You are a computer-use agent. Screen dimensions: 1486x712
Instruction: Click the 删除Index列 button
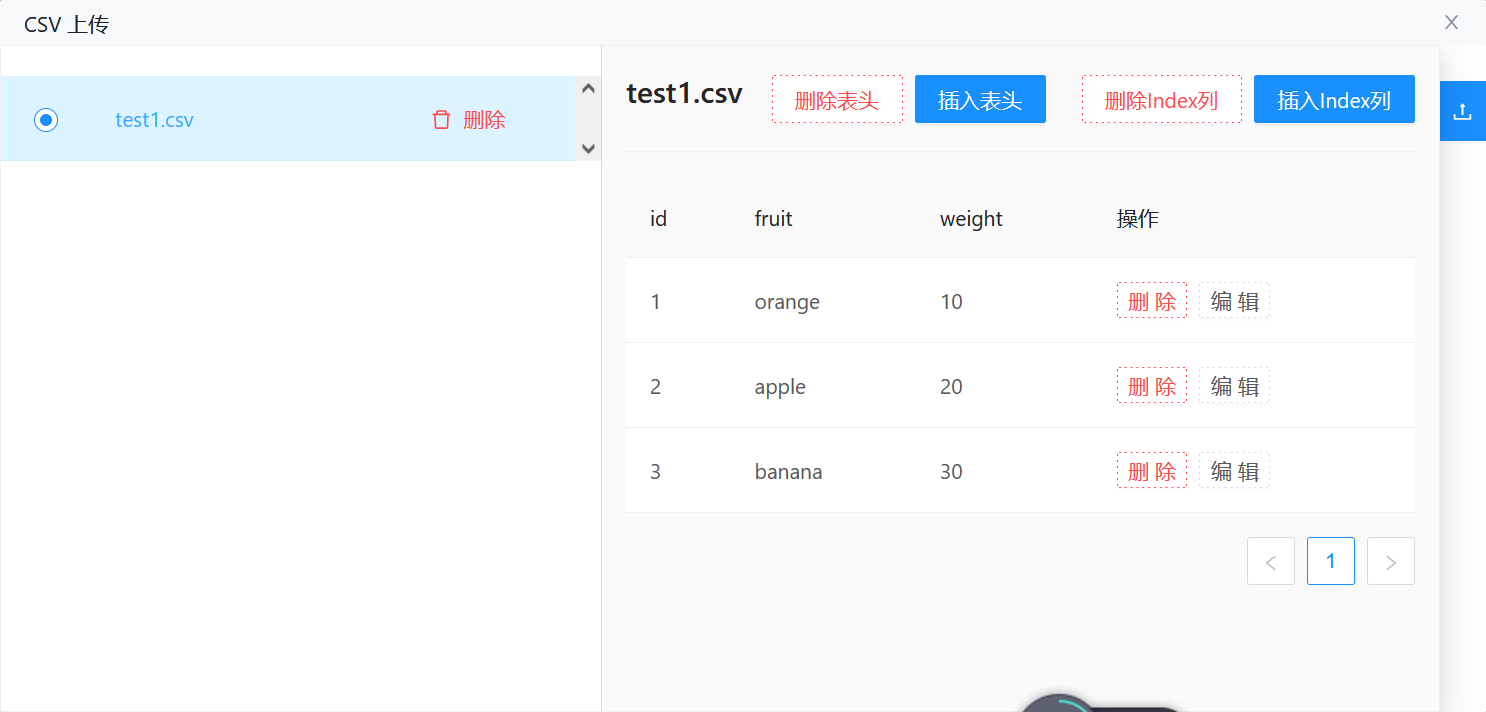pyautogui.click(x=1161, y=100)
